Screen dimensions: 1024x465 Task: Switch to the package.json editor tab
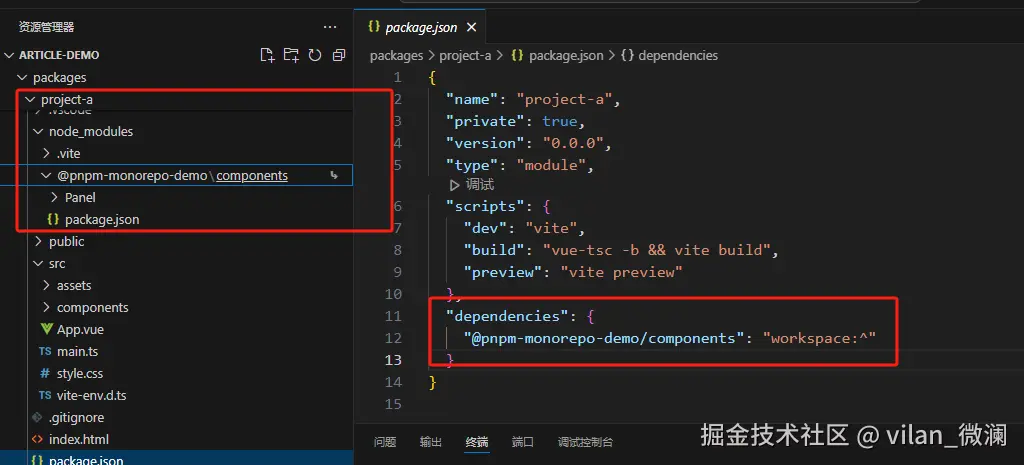click(x=421, y=27)
